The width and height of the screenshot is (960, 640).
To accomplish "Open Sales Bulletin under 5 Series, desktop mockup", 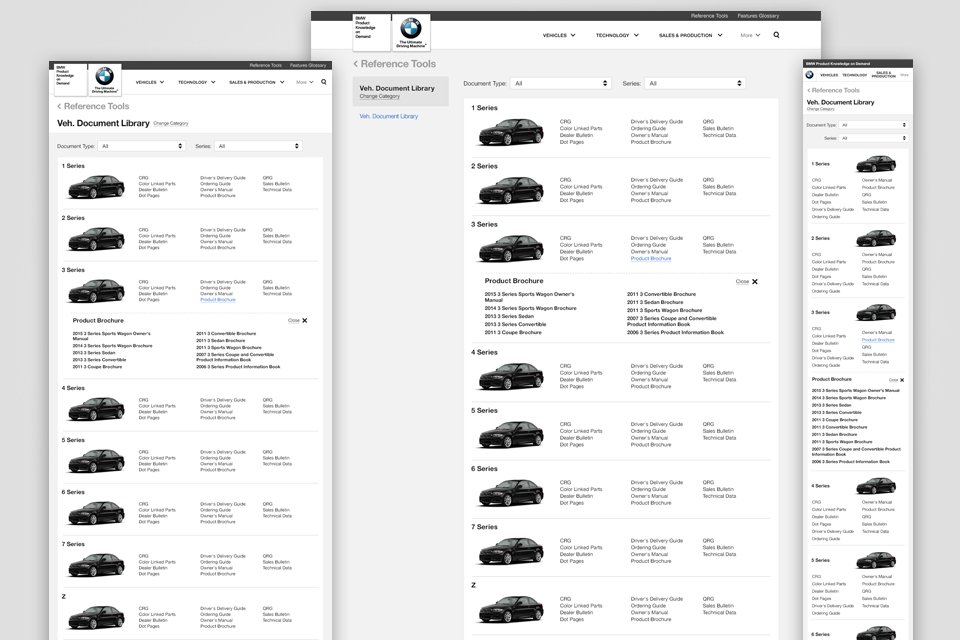I will [718, 431].
